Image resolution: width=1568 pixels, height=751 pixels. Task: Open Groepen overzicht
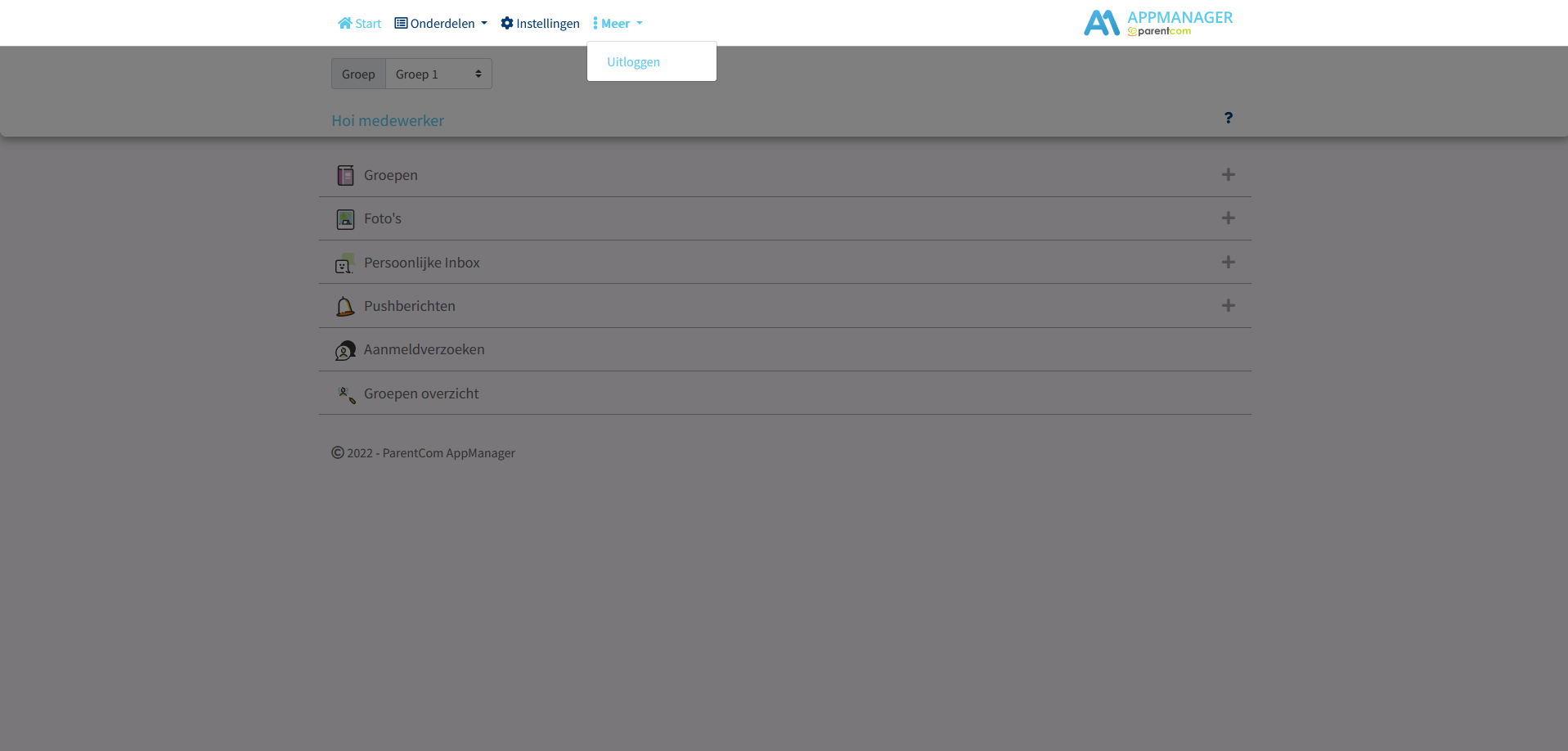[x=421, y=393]
